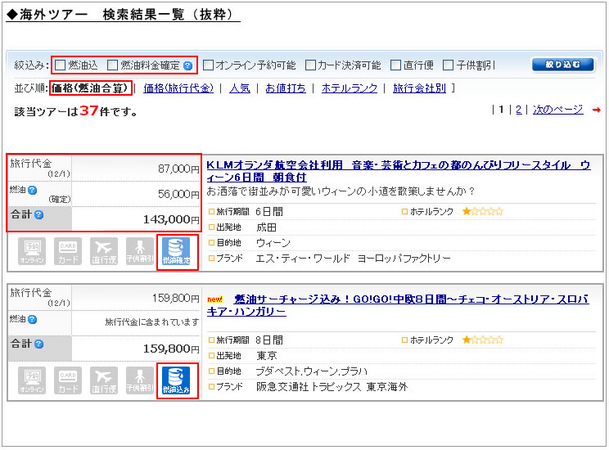This screenshot has width=609, height=450.
Task: Select the 子供割引 checkbox
Action: click(448, 65)
